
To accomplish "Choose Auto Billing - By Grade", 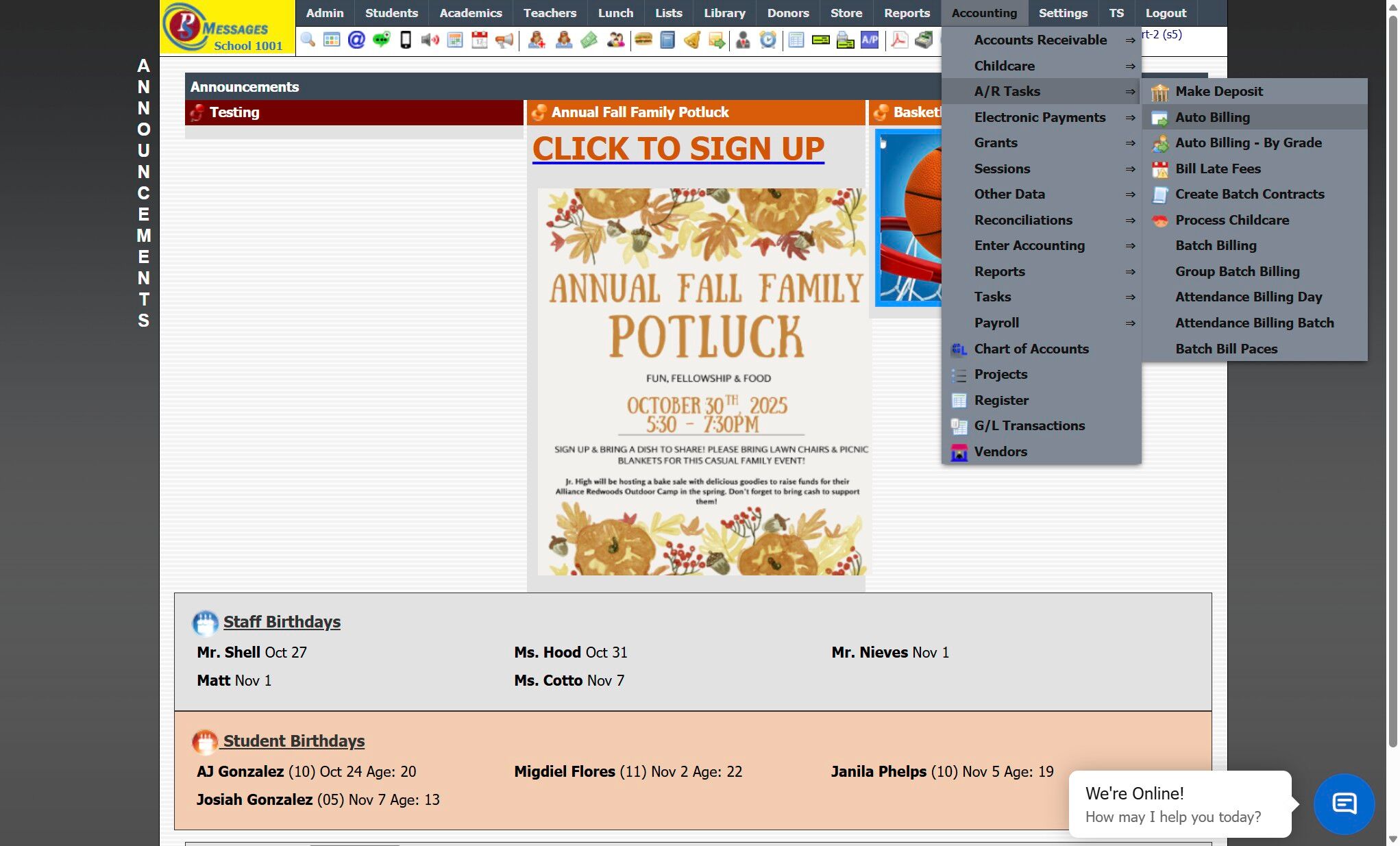I will [1249, 142].
